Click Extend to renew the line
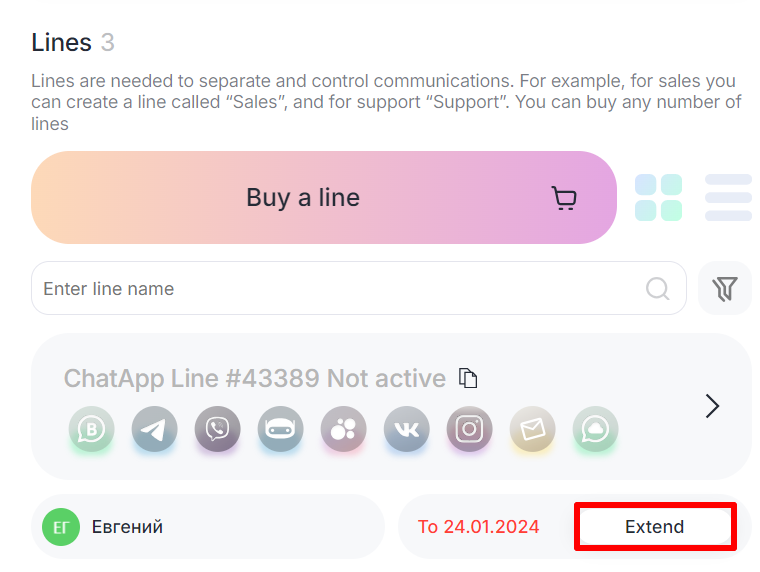Image resolution: width=760 pixels, height=572 pixels. pyautogui.click(x=655, y=527)
